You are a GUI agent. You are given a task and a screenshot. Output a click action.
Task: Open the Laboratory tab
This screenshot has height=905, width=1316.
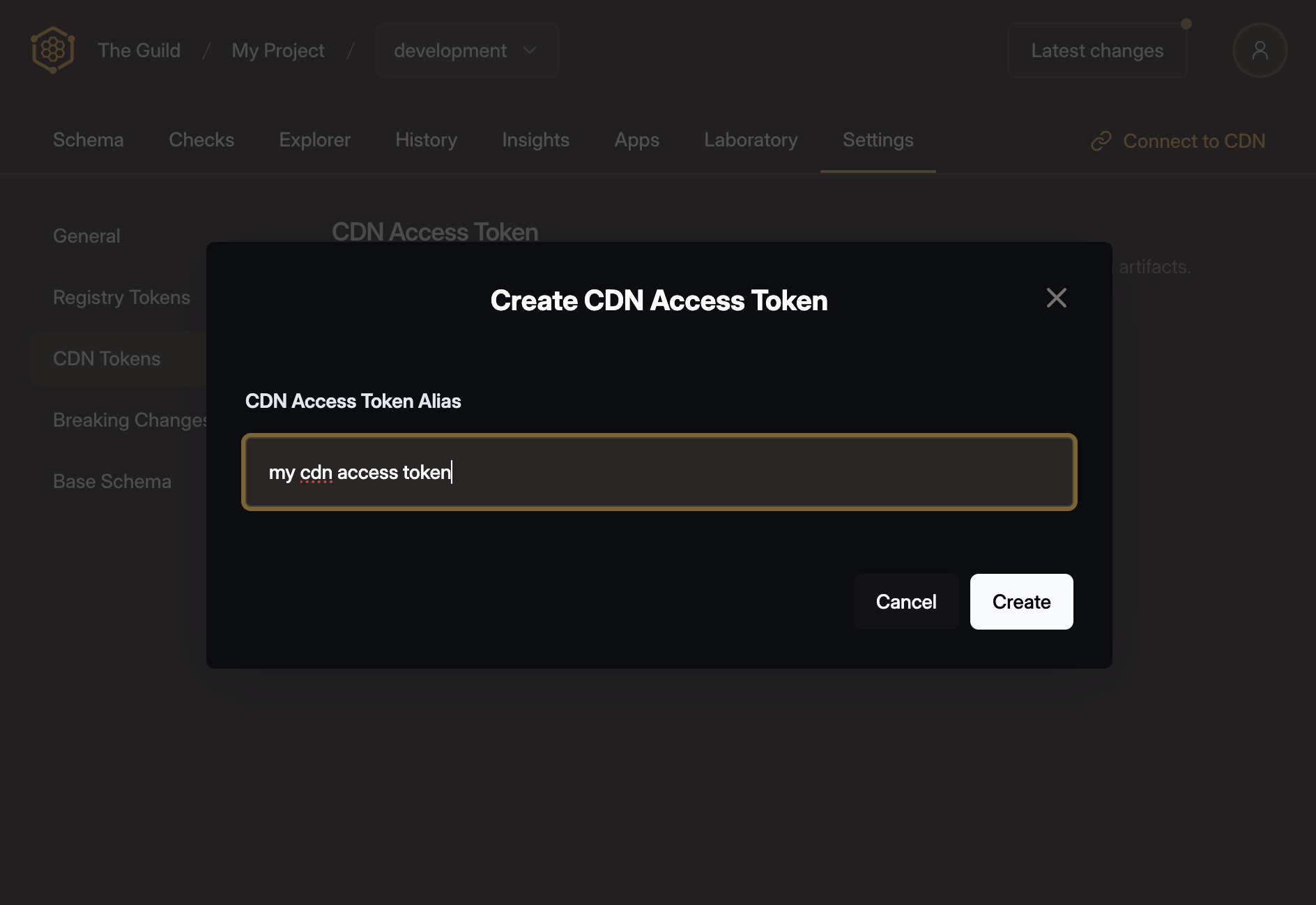[x=750, y=139]
